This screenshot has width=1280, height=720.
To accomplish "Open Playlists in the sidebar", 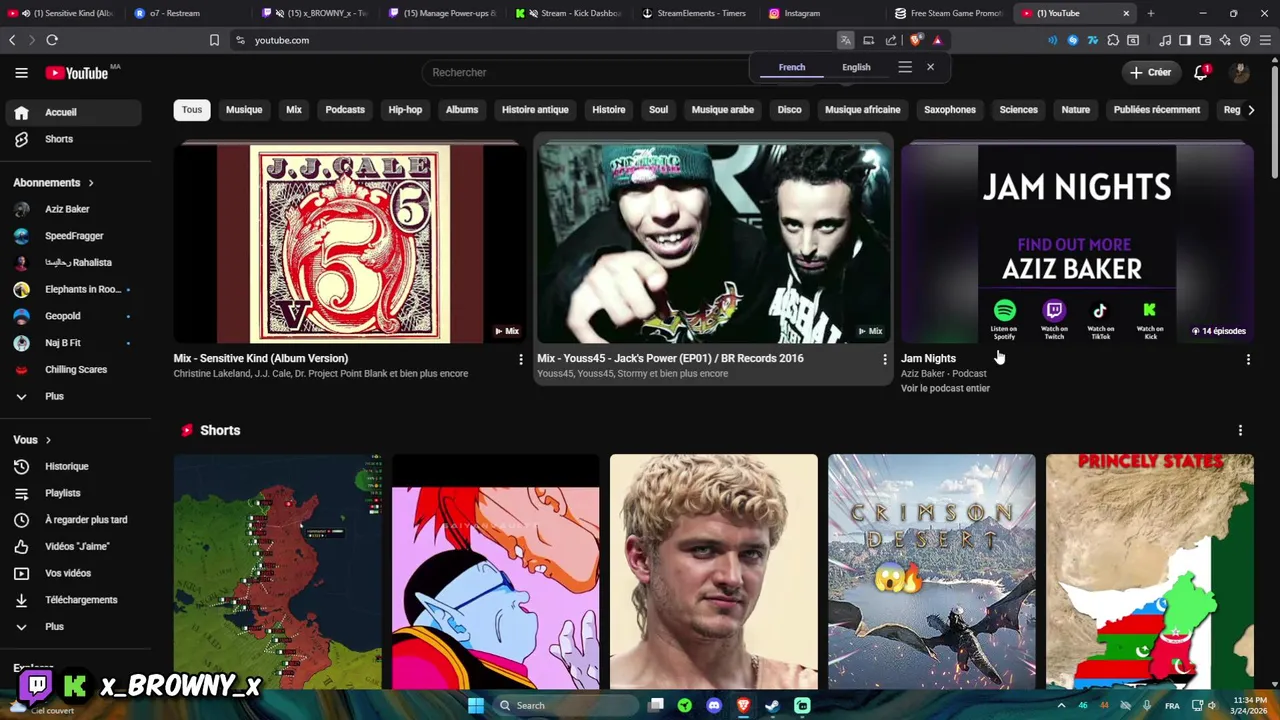I will click(72, 493).
